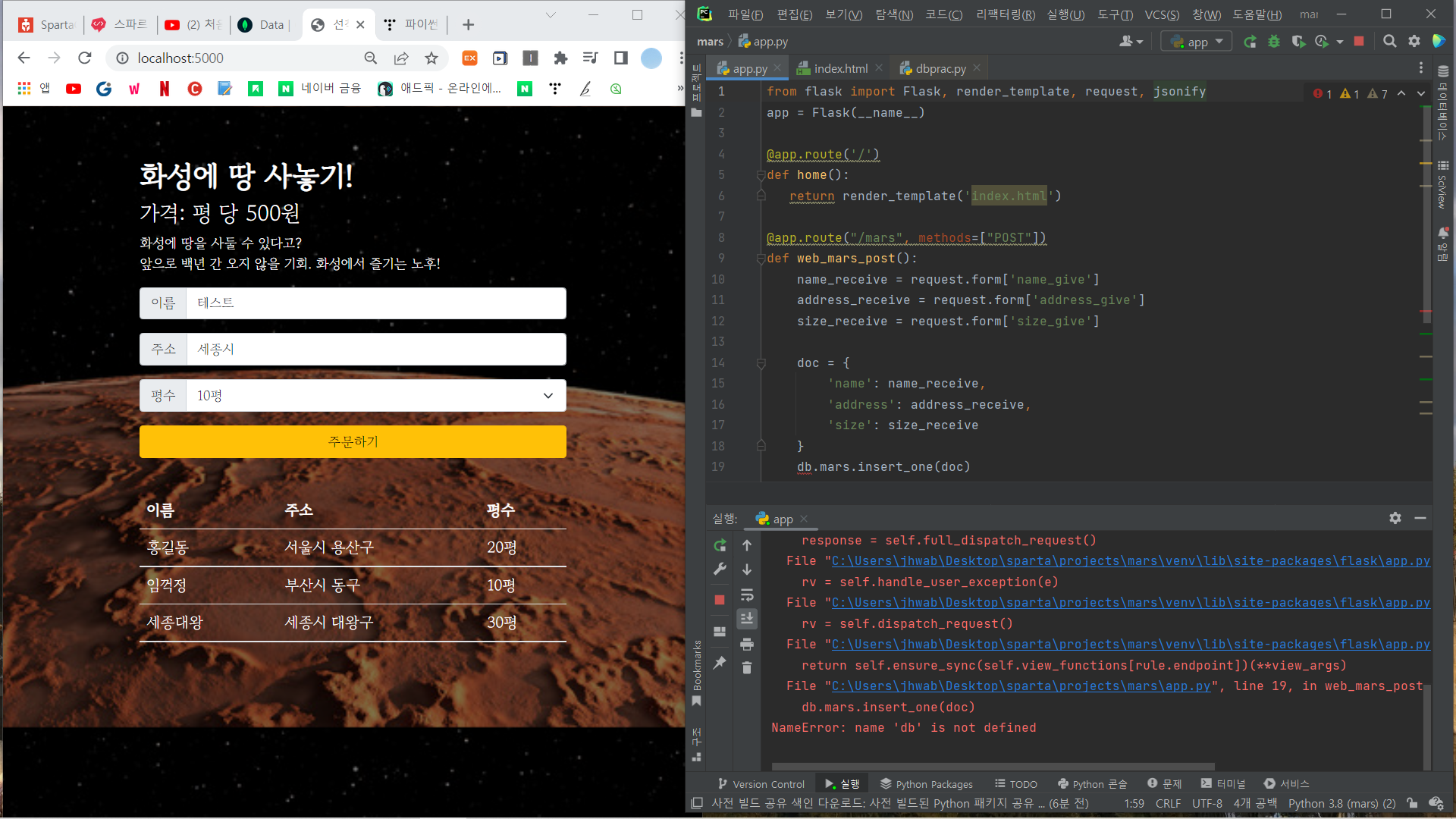Open the app run configuration dropdown

(x=1197, y=42)
